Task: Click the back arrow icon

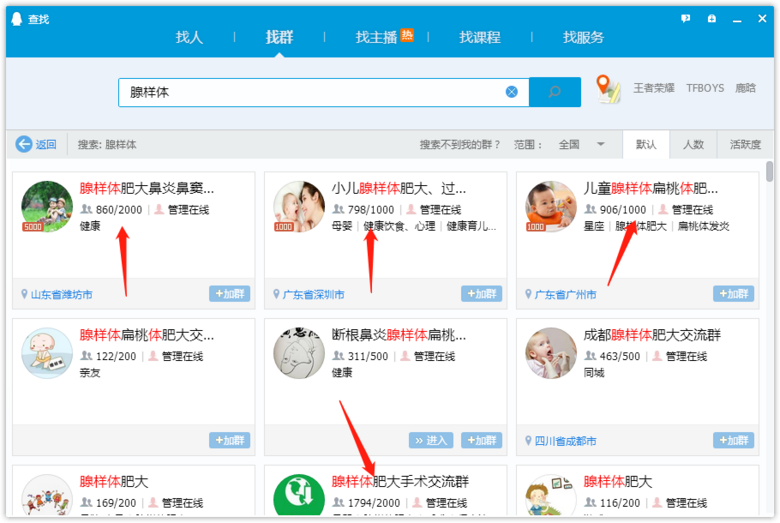Action: pyautogui.click(x=23, y=144)
